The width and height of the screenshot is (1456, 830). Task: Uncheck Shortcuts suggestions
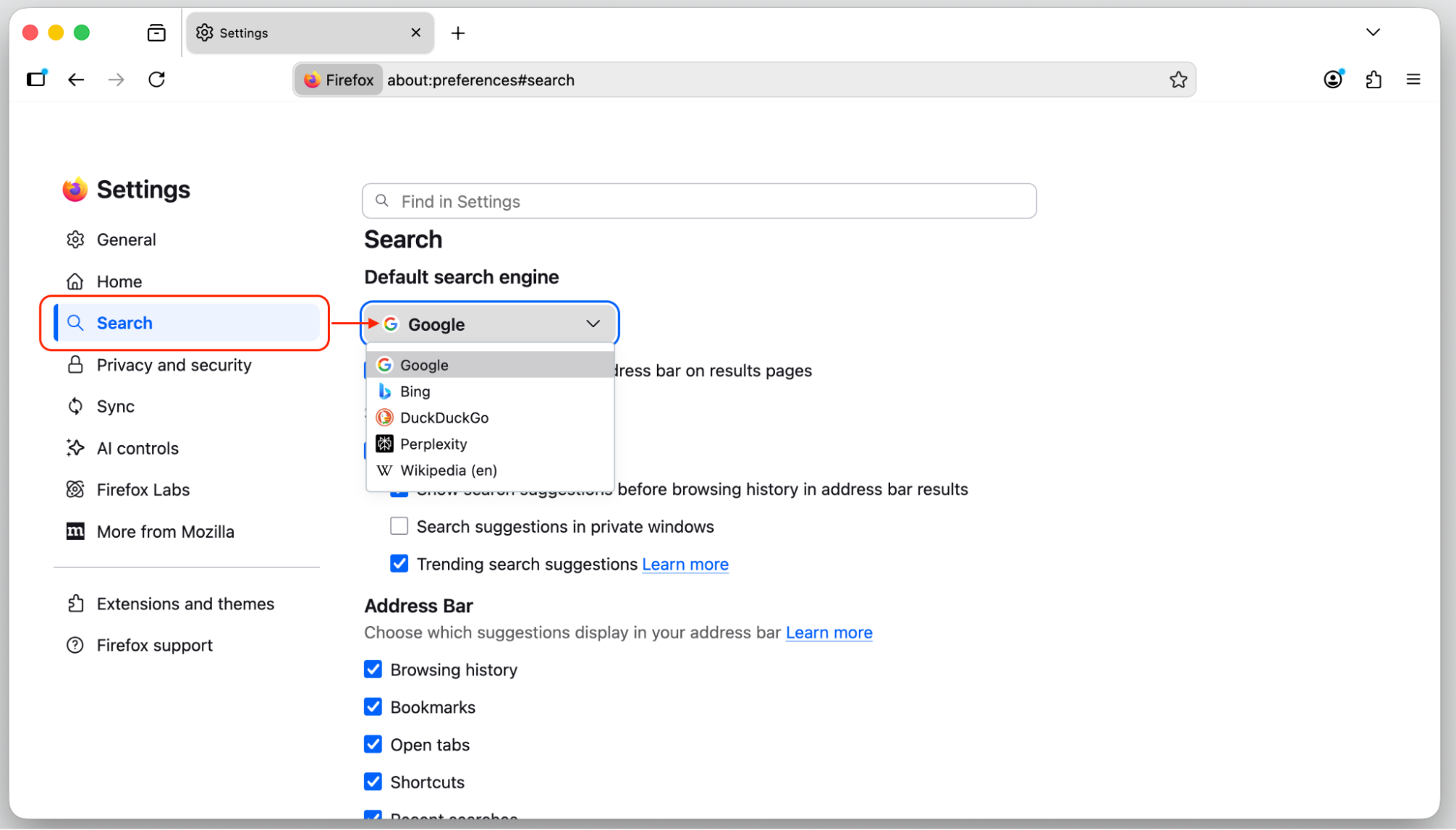(x=373, y=781)
